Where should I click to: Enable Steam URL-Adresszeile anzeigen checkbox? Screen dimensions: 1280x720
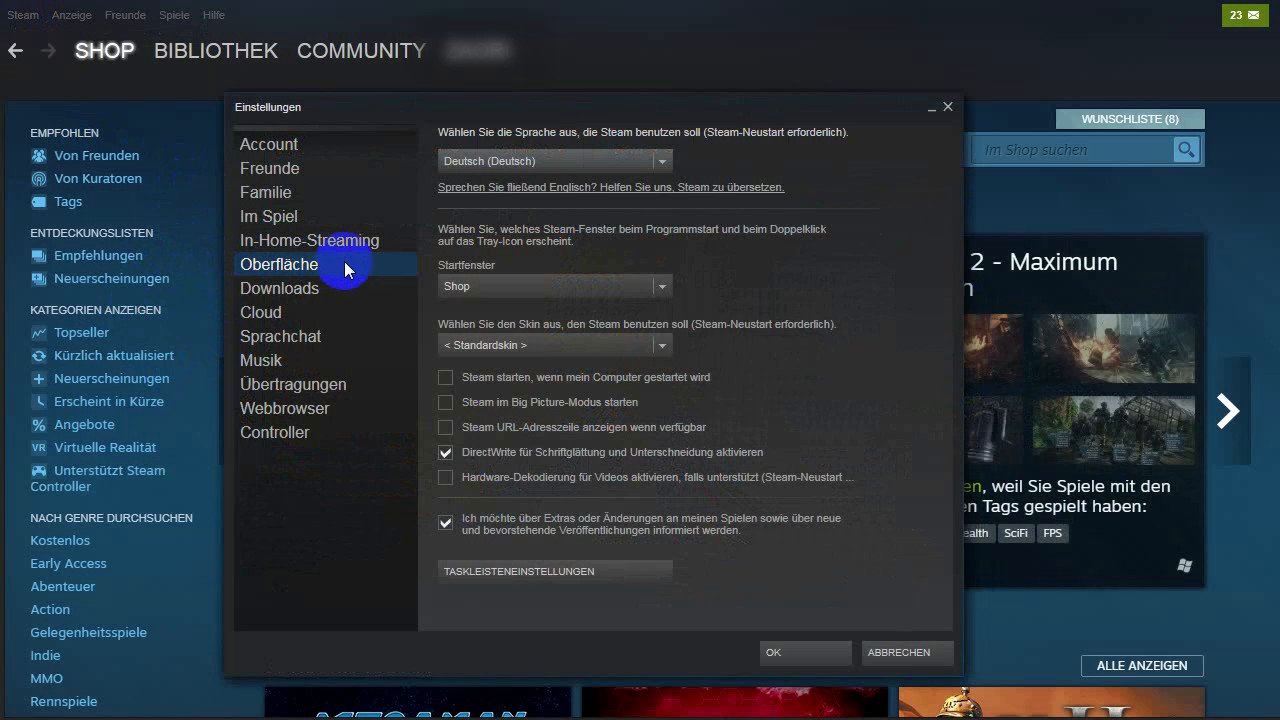(445, 427)
